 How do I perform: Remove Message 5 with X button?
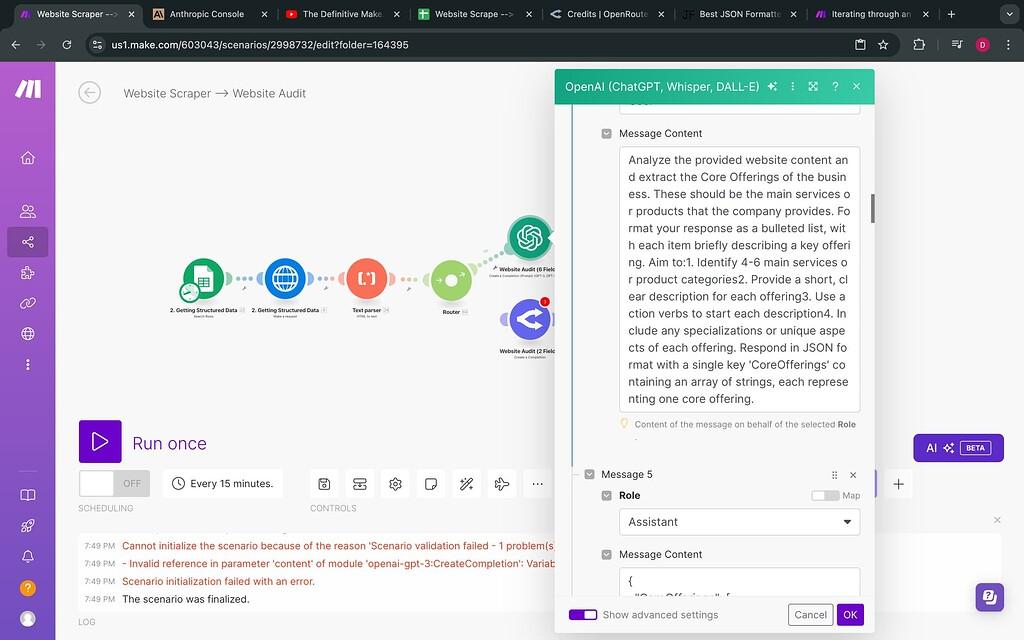click(853, 475)
